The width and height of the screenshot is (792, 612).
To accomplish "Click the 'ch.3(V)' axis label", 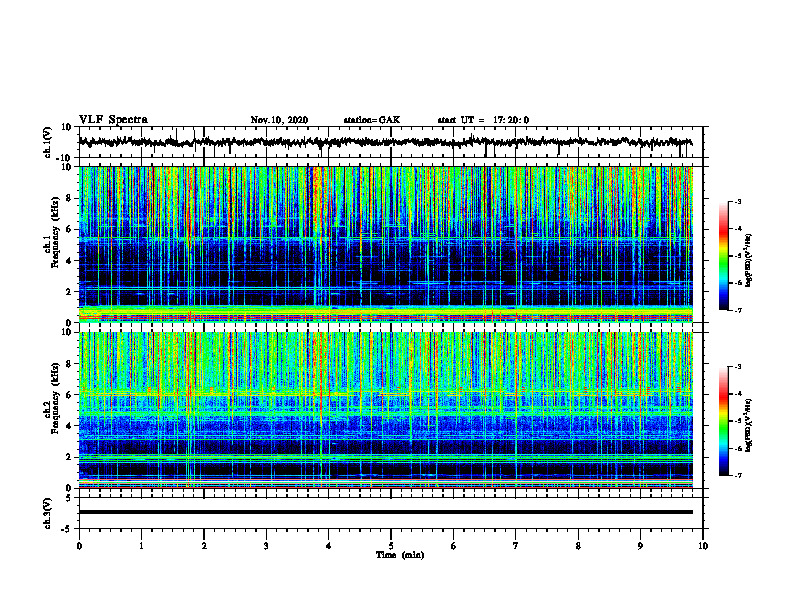I will pos(48,514).
